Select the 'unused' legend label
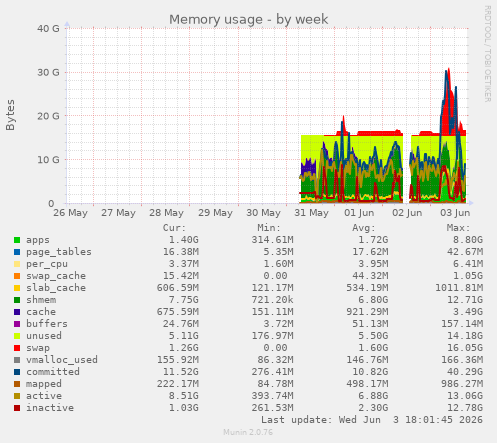 tap(44, 336)
